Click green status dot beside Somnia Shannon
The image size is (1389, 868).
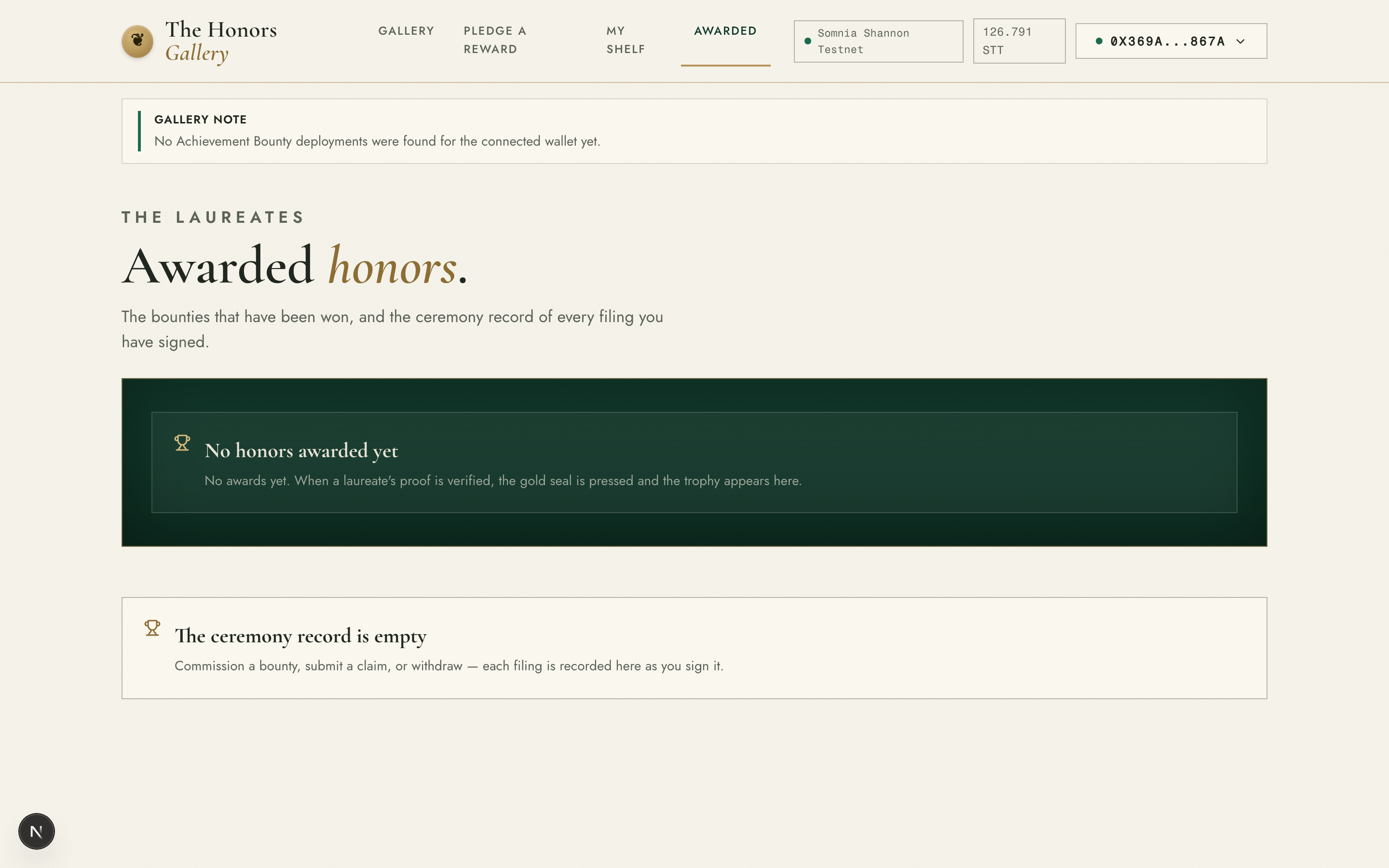click(x=807, y=41)
